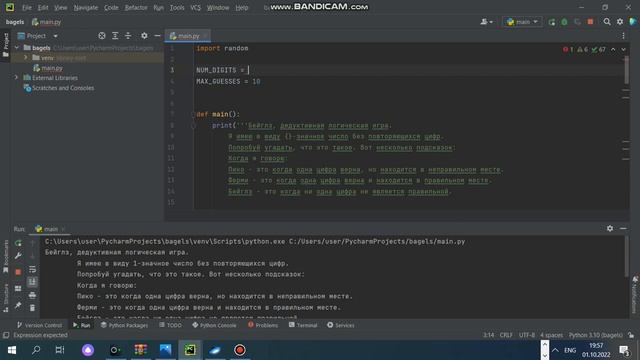Stop the process in the Run panel
This screenshot has width=640, height=360.
click(18, 272)
